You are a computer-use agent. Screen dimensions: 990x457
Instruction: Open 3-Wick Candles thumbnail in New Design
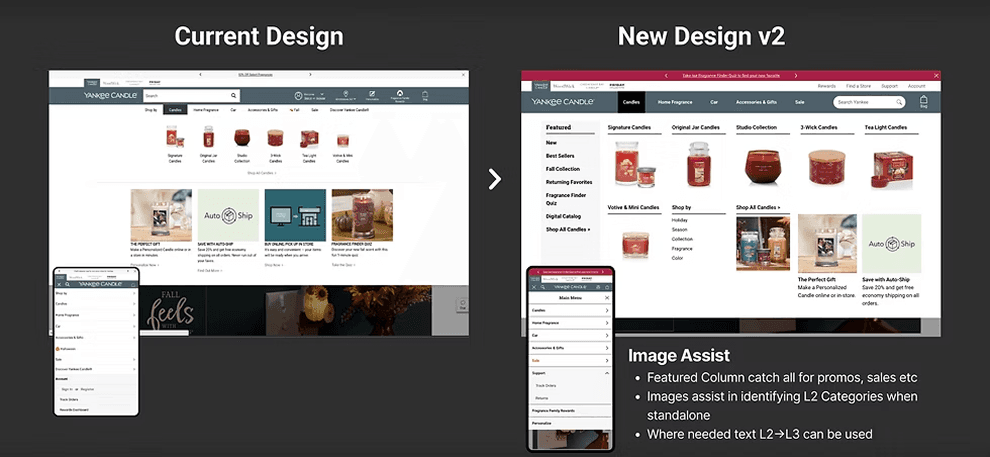[x=827, y=167]
